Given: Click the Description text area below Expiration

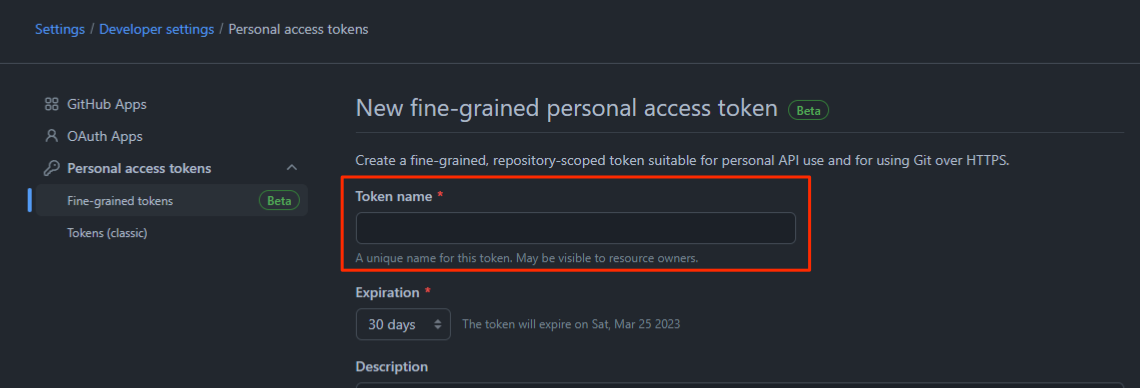Looking at the screenshot, I should pyautogui.click(x=740, y=385).
